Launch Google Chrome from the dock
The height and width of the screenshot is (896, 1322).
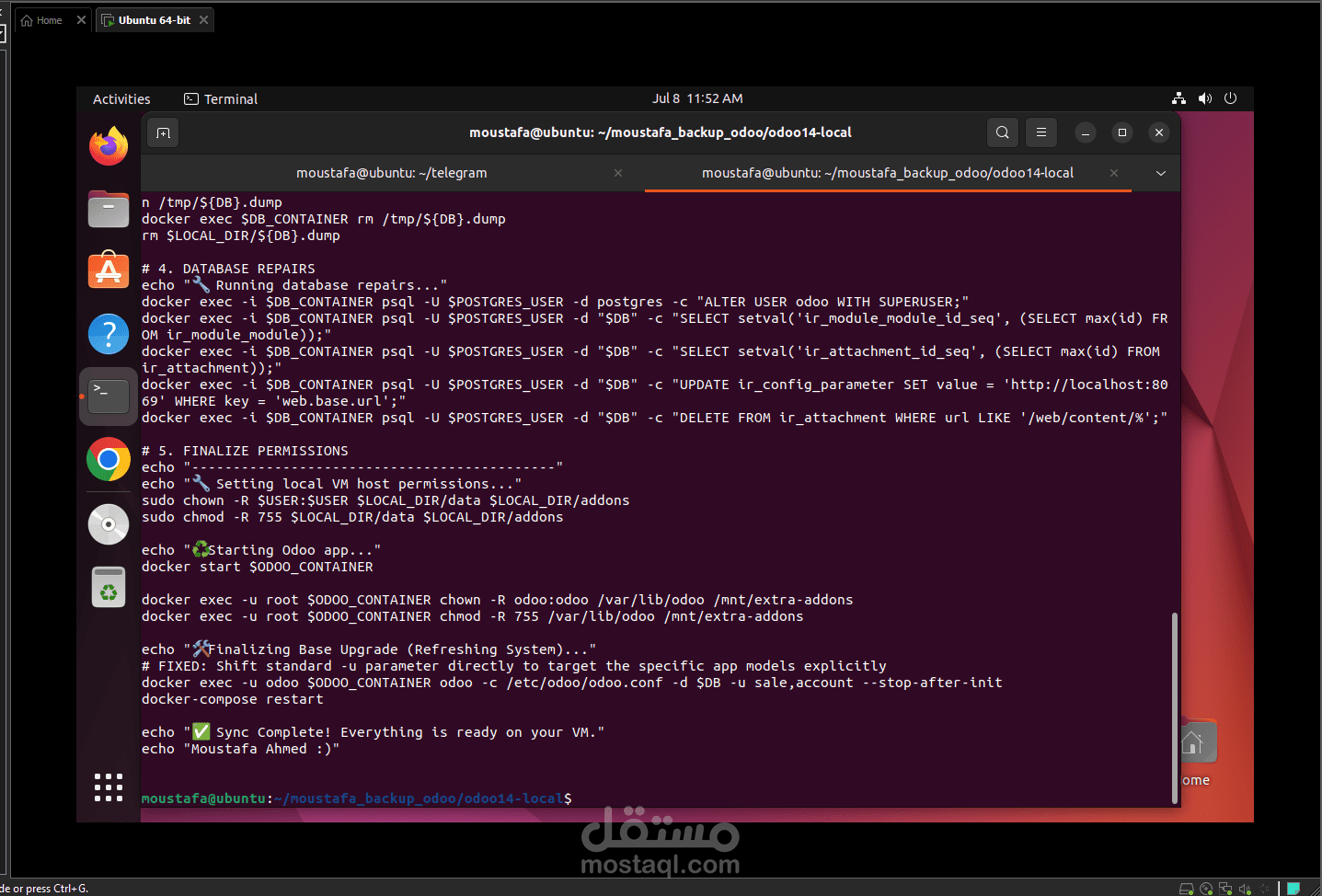(109, 458)
